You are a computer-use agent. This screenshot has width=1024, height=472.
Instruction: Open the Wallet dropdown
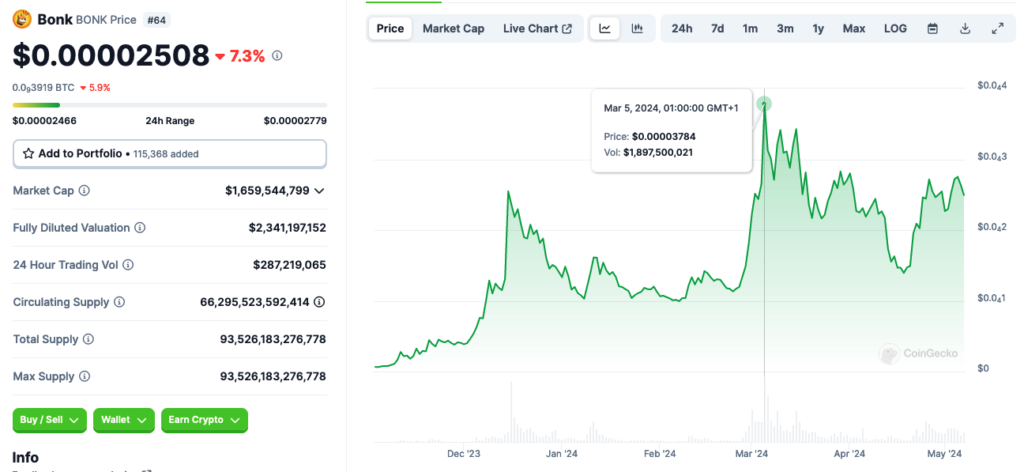point(124,421)
